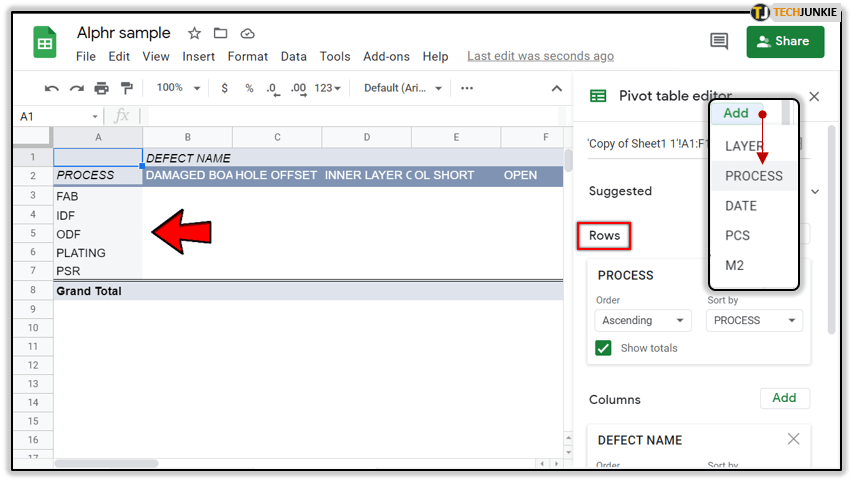Click the redo arrow icon

point(77,88)
